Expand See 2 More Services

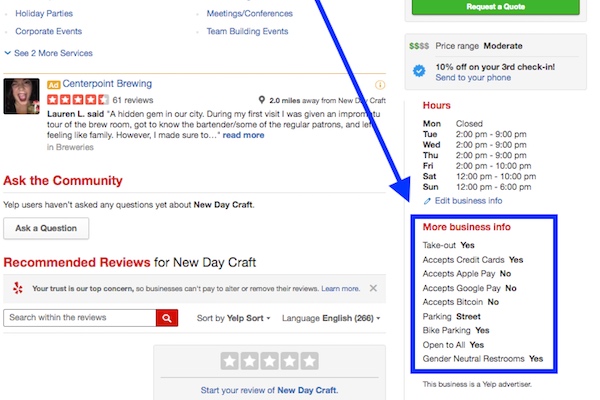click(49, 53)
